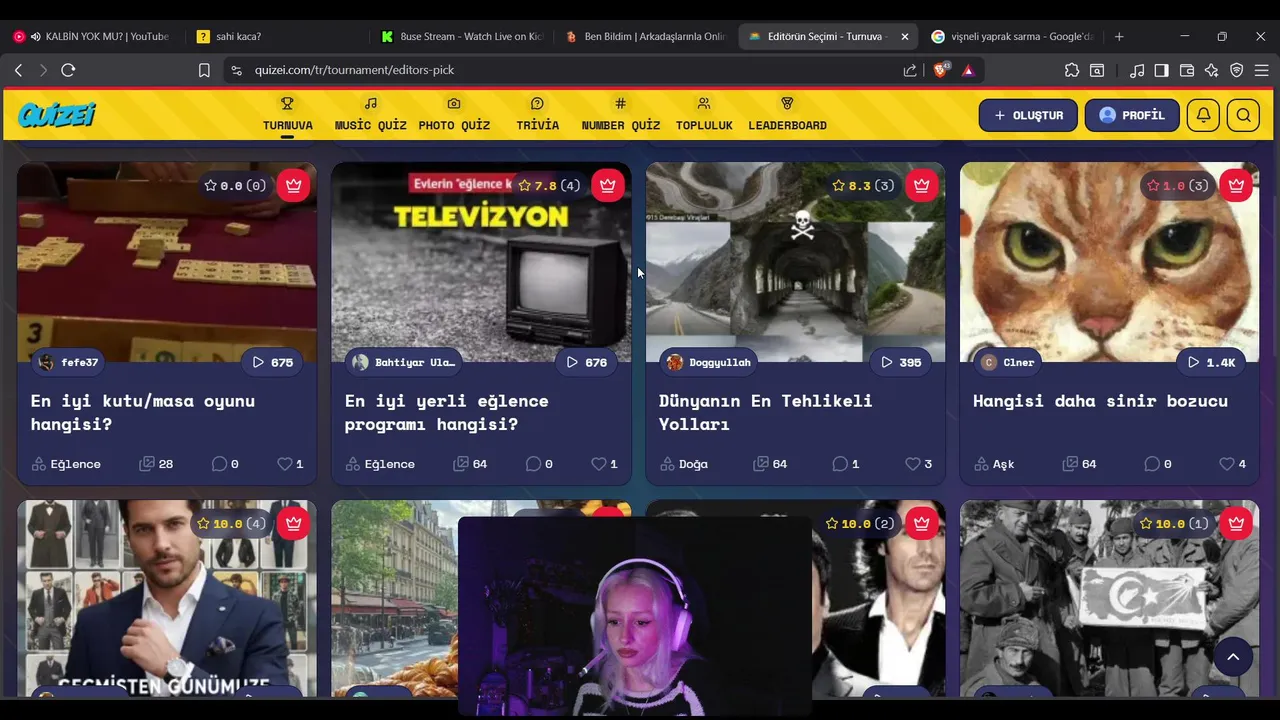This screenshot has width=1280, height=720.
Task: Click the 8.3 star rating badge
Action: click(862, 185)
